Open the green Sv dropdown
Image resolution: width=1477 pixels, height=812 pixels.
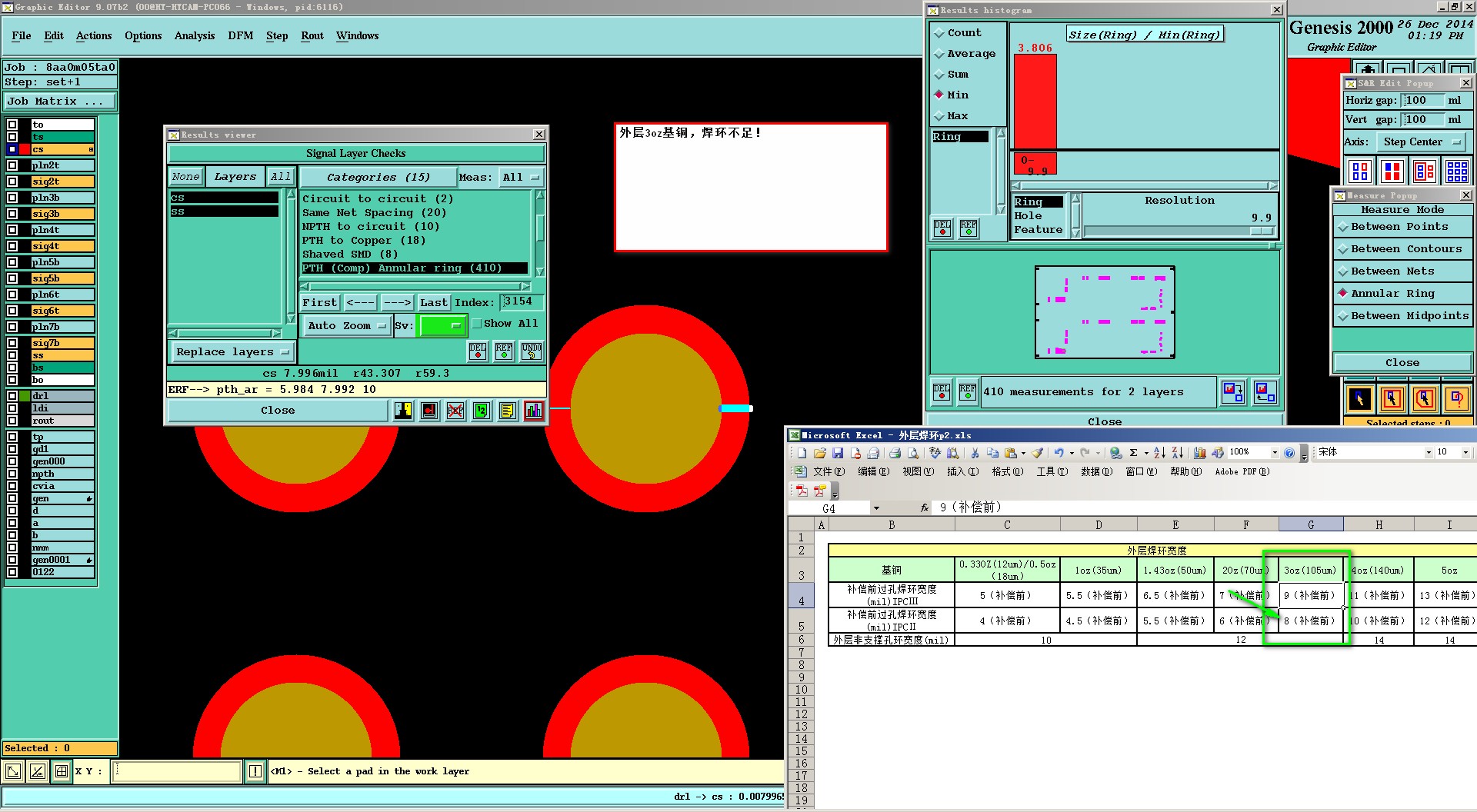click(x=442, y=326)
